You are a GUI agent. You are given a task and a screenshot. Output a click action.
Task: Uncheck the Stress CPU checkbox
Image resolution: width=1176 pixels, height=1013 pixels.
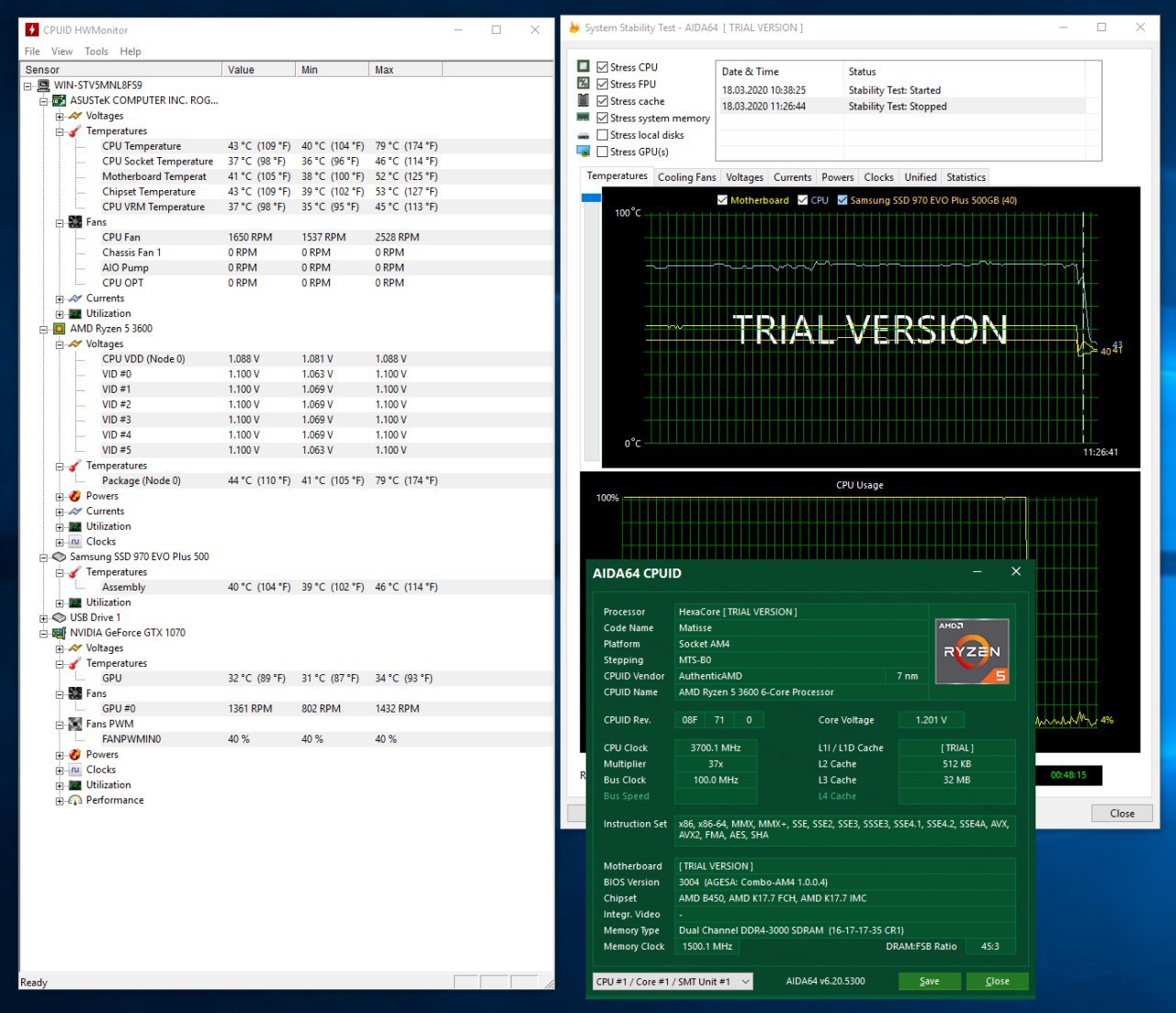pos(603,67)
